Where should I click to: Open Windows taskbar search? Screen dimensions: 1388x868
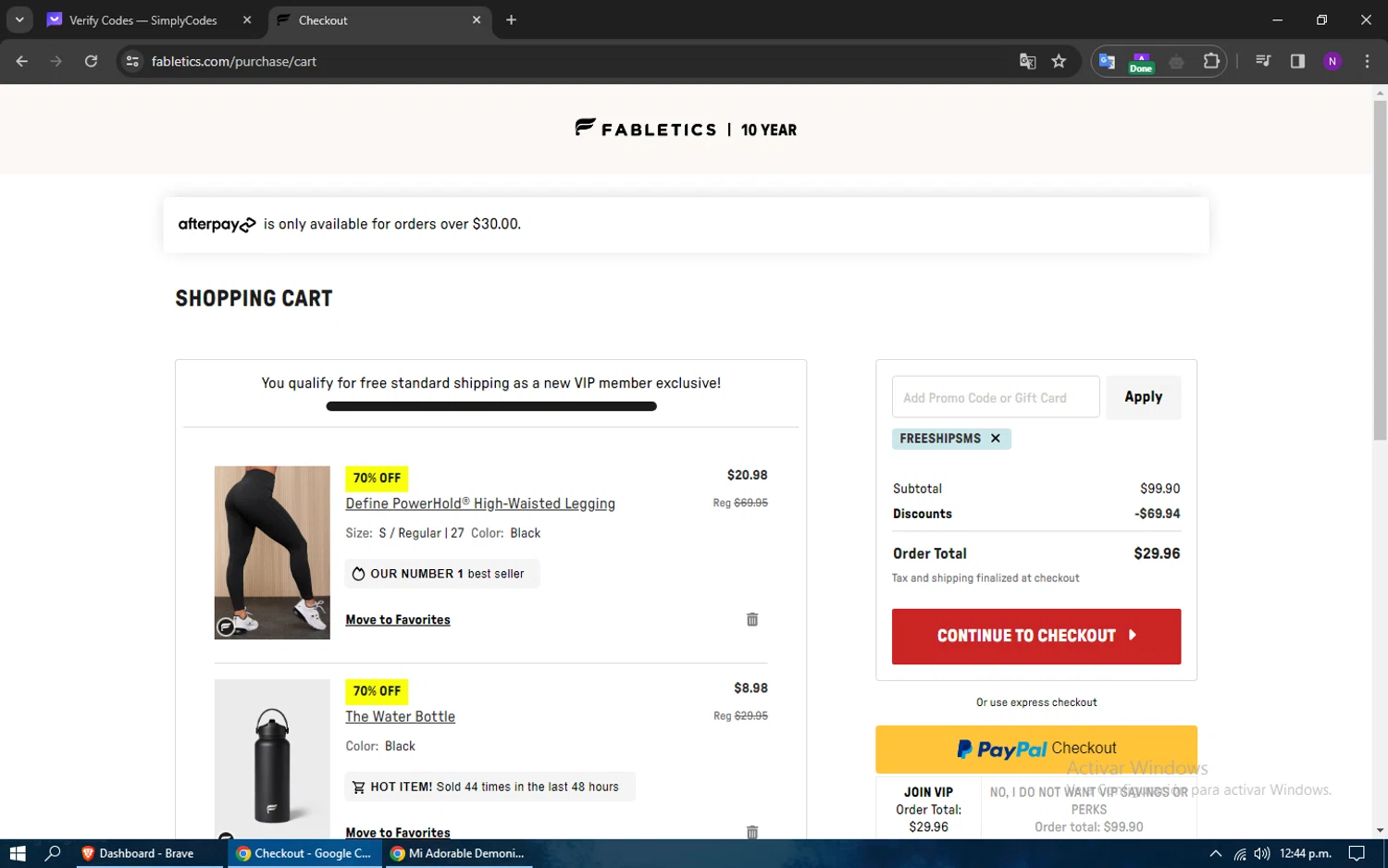tap(53, 853)
